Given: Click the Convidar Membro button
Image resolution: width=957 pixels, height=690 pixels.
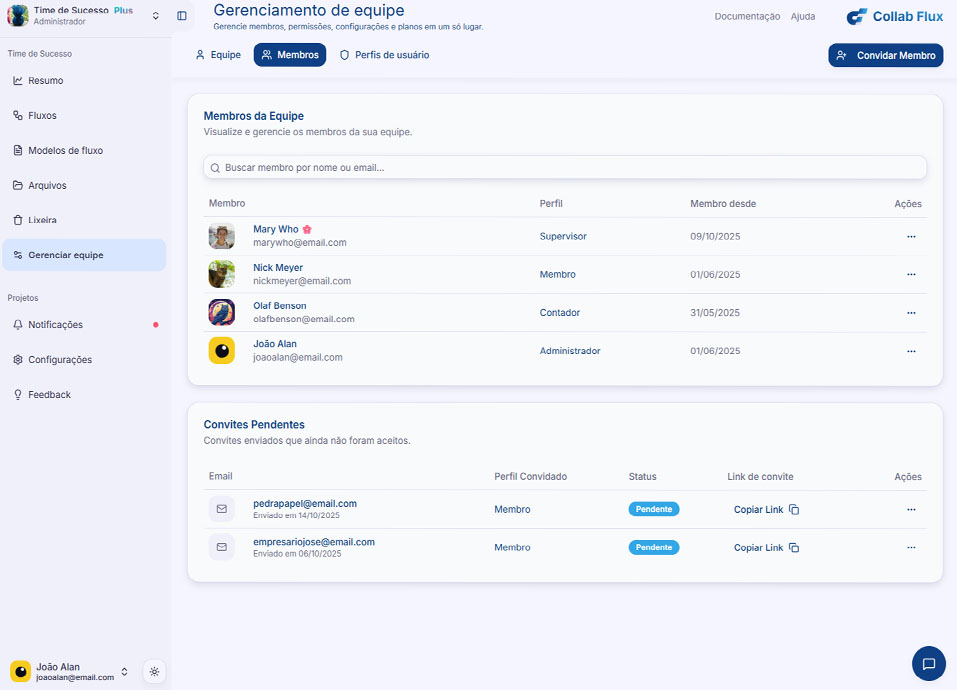Looking at the screenshot, I should pyautogui.click(x=885, y=56).
